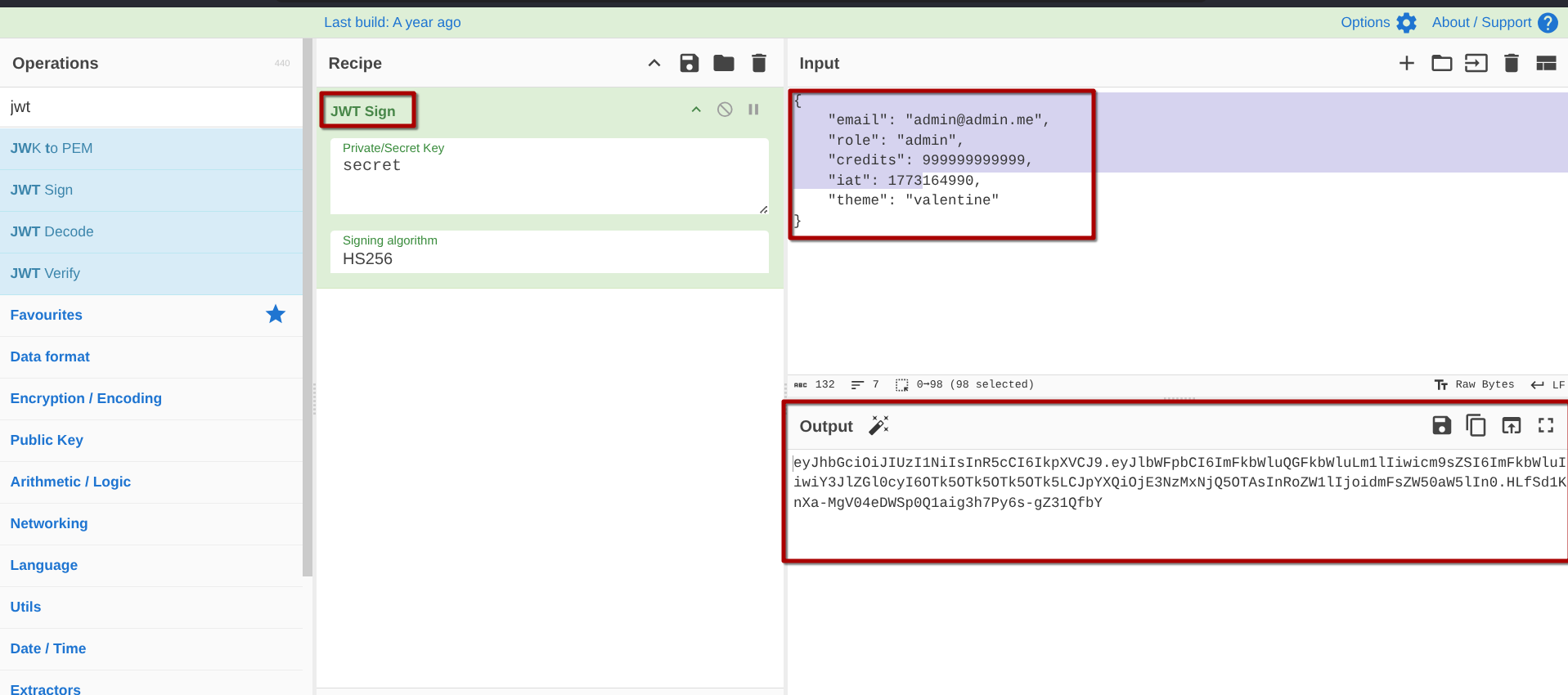Viewport: 1568px width, 695px height.
Task: Clear the recipe with trash icon
Action: (x=758, y=63)
